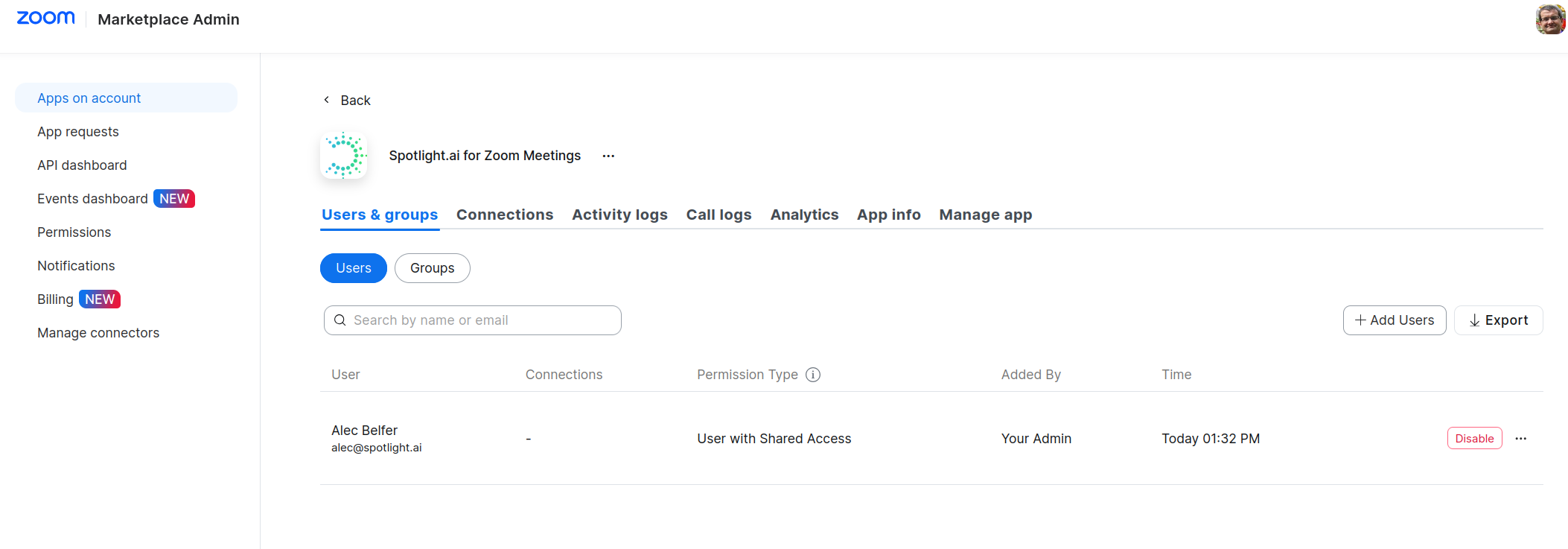1568x549 pixels.
Task: Open the user profile avatar
Action: click(1550, 19)
